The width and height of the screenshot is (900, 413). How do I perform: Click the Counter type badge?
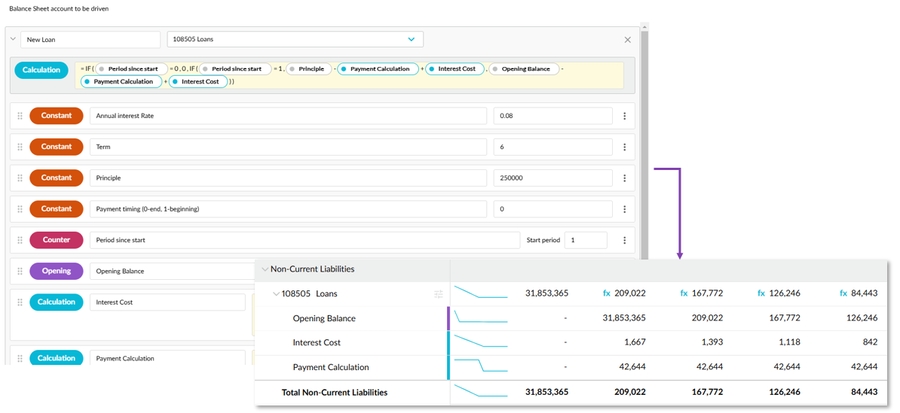tap(56, 240)
